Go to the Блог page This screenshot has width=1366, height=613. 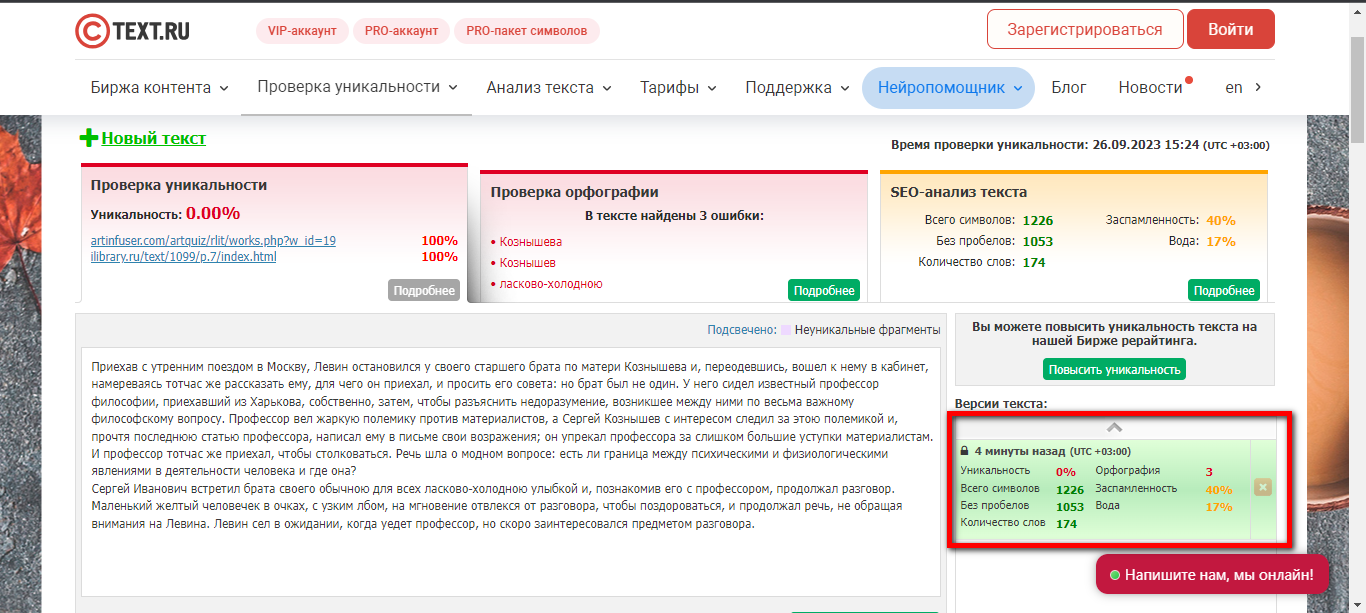[1069, 87]
